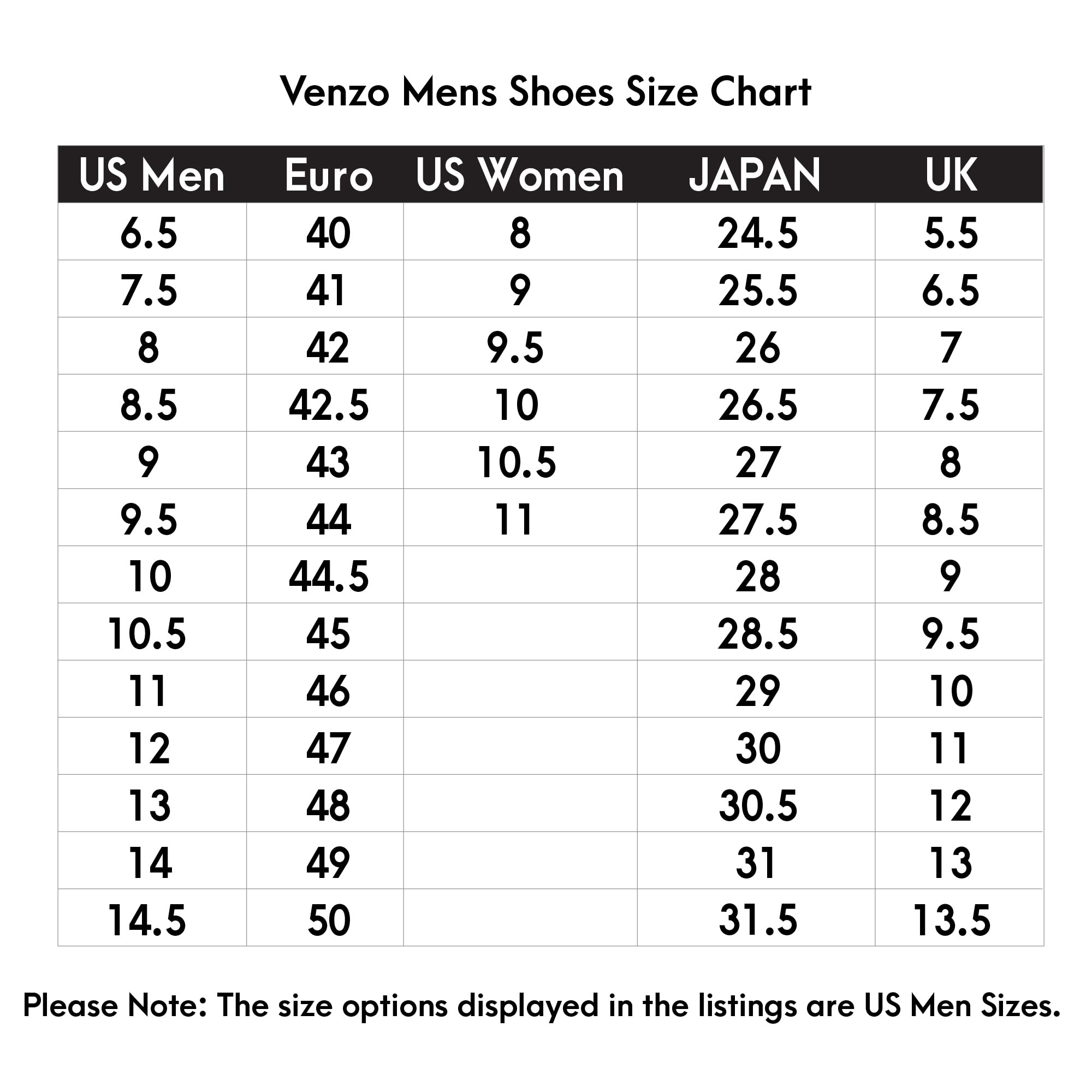Click the US Men size 6.5 cell
Viewport: 1092px width, 1092px height.
click(148, 234)
